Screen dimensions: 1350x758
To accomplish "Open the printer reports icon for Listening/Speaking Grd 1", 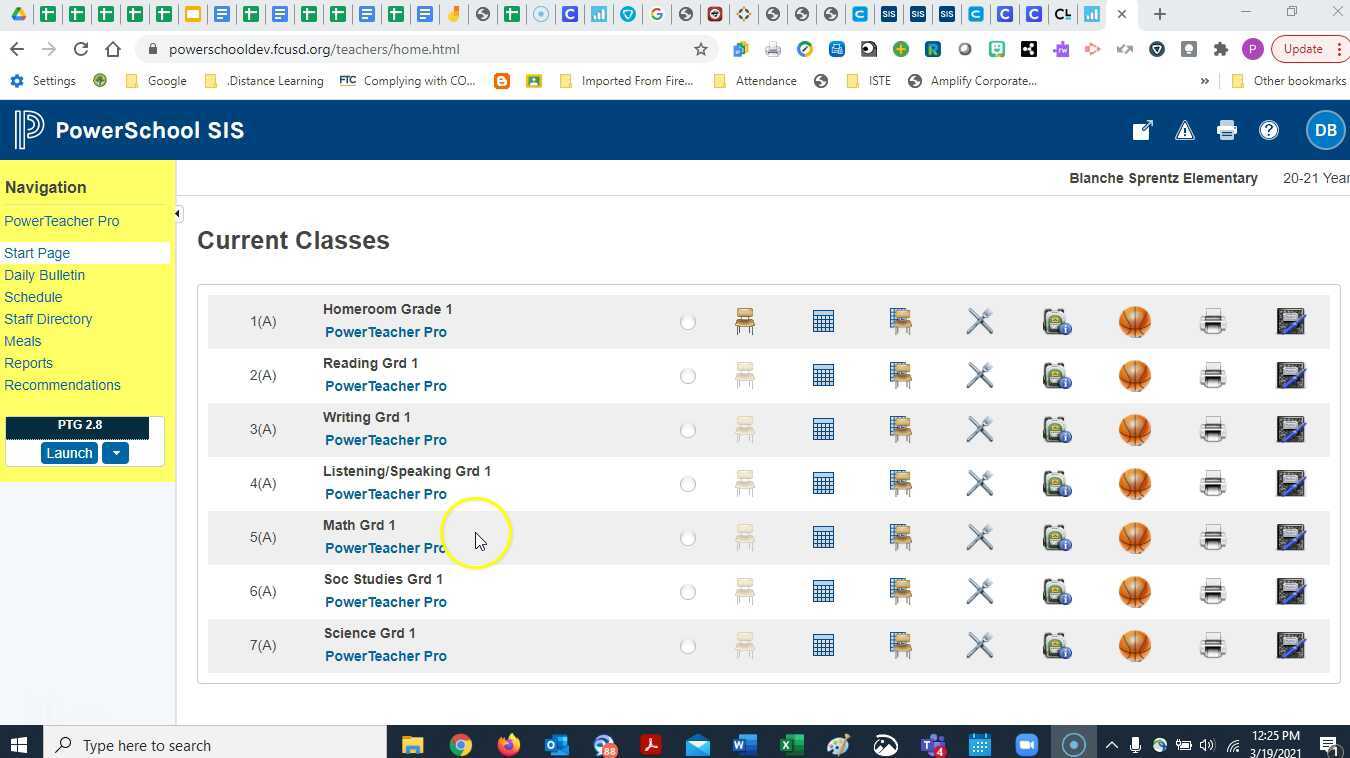I will pos(1212,483).
